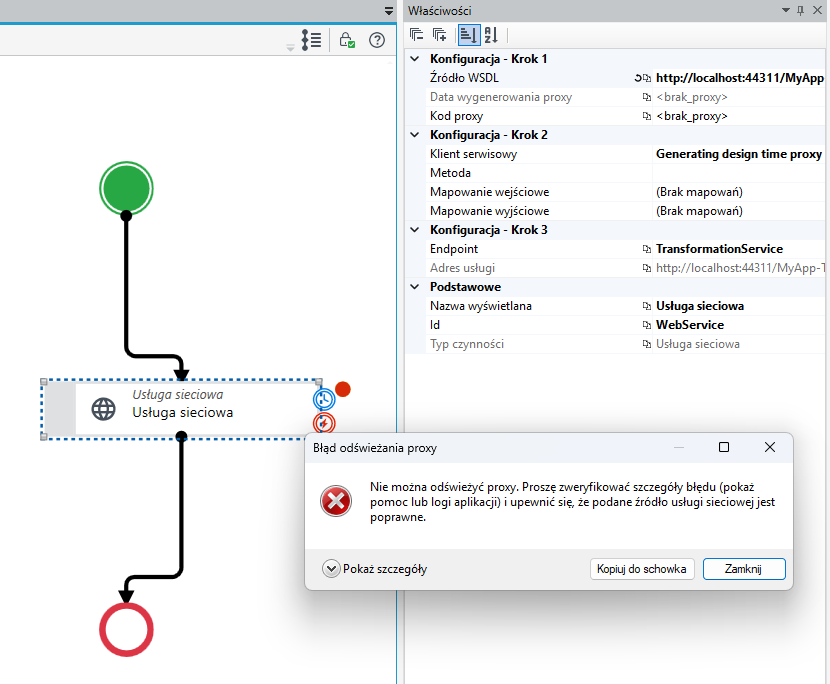
Task: Click the Mapowanie wejściowe '(Brak mapowań)' value
Action: click(x=699, y=192)
